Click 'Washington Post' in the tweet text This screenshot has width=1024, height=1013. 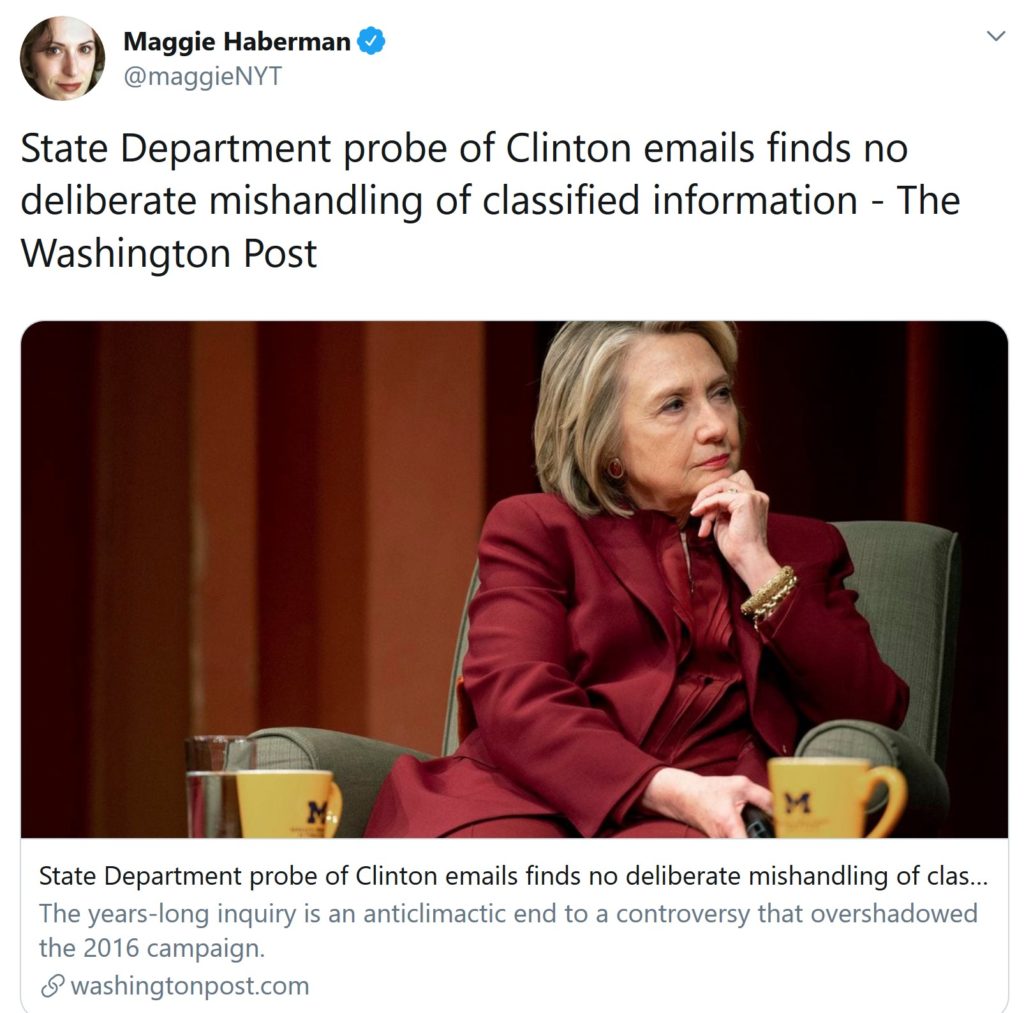coord(168,253)
